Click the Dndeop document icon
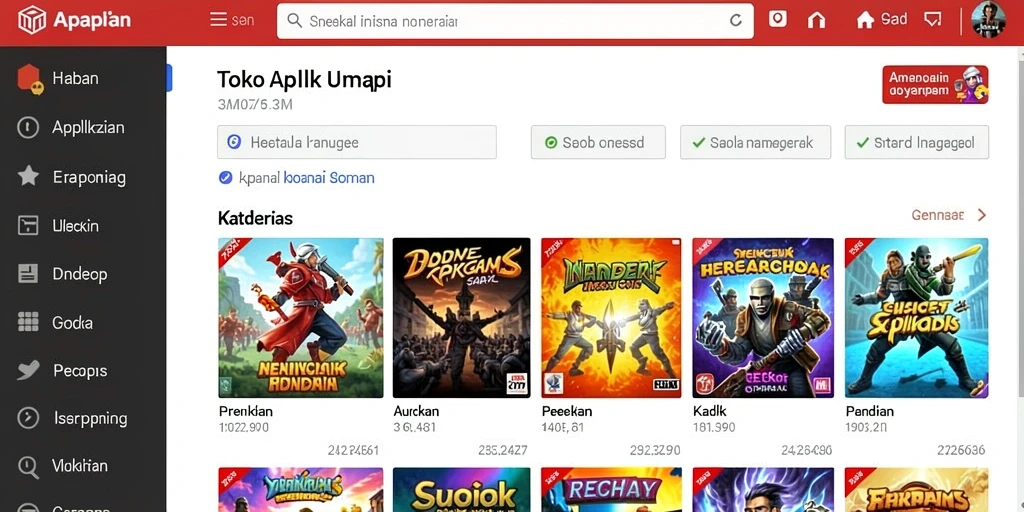Viewport: 1024px width, 512px height. click(28, 274)
